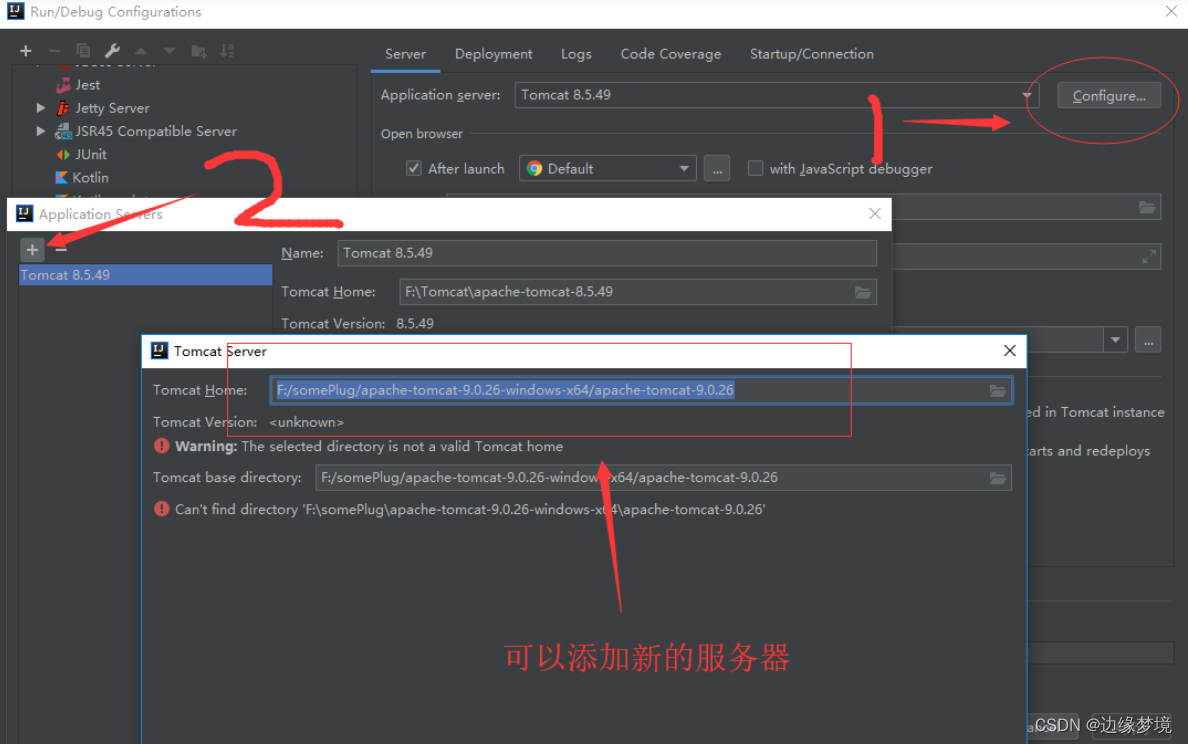Click error icon beside Can't find directory
The height and width of the screenshot is (744, 1188).
click(x=161, y=508)
